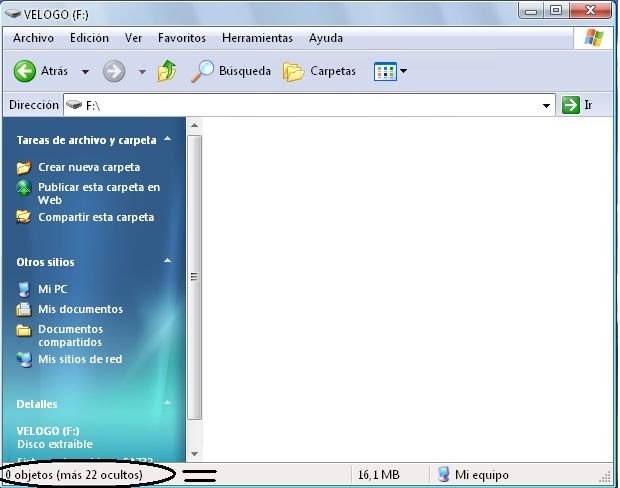Click the Crear nueva carpeta link
The image size is (620, 488).
[89, 167]
